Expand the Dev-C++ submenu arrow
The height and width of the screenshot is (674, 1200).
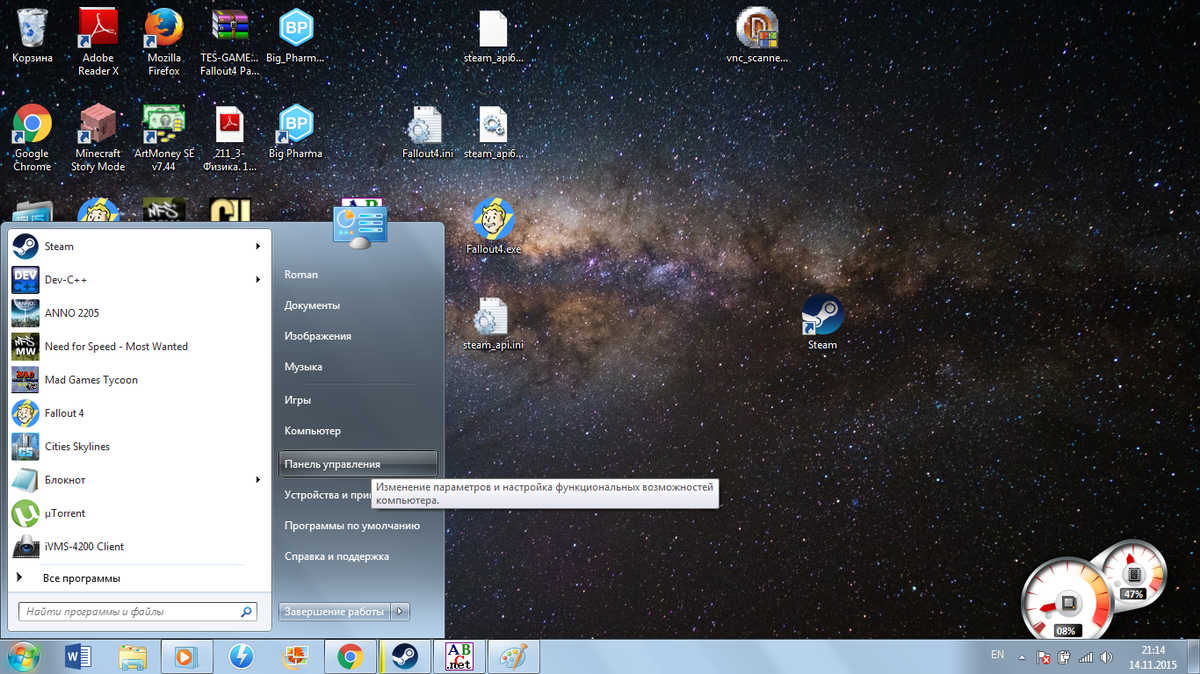(x=257, y=280)
